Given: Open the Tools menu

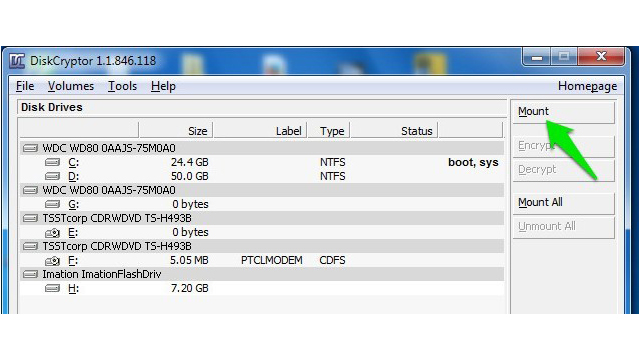Looking at the screenshot, I should pyautogui.click(x=122, y=86).
